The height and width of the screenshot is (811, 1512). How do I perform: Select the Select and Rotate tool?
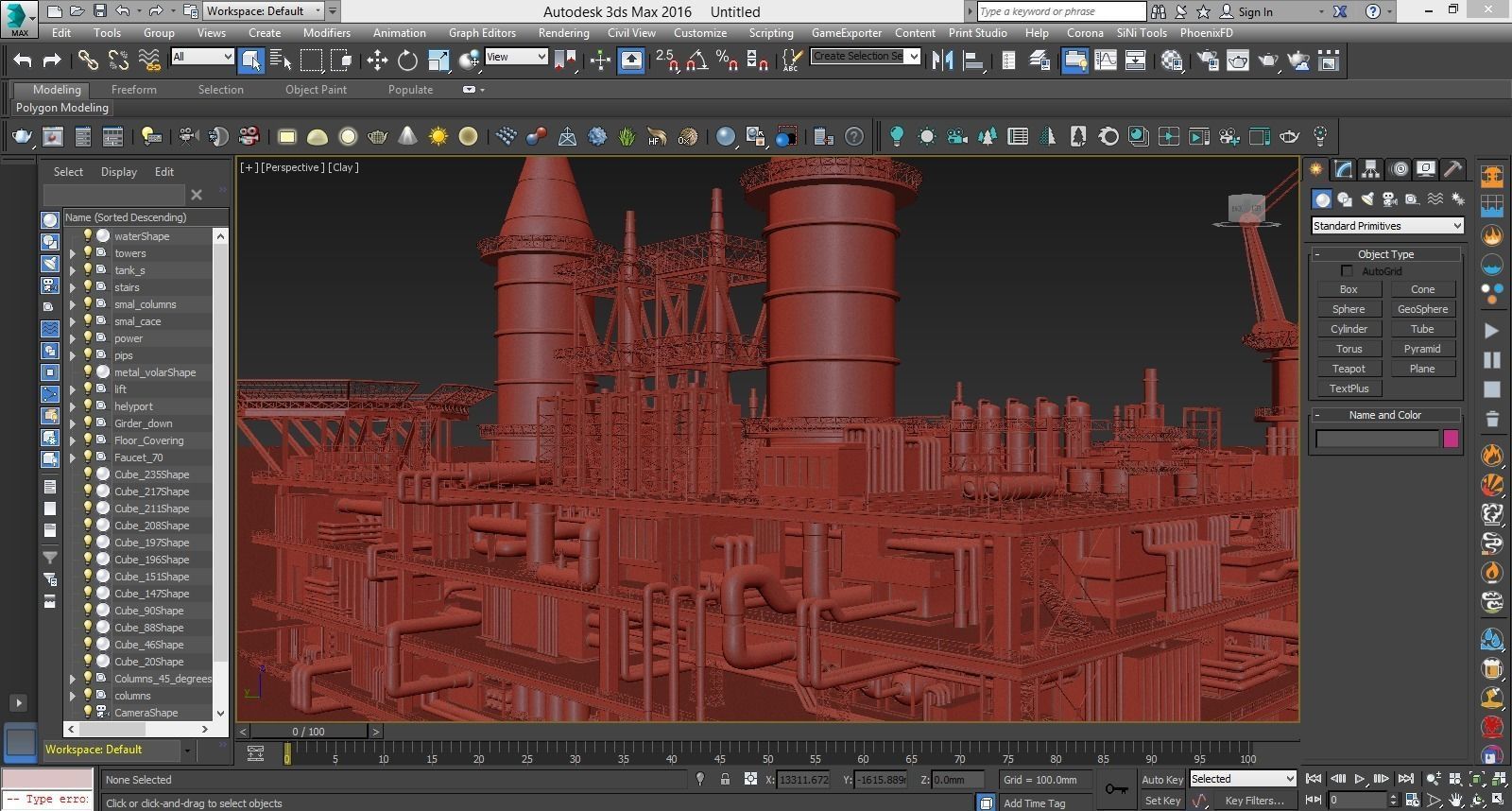tap(407, 60)
